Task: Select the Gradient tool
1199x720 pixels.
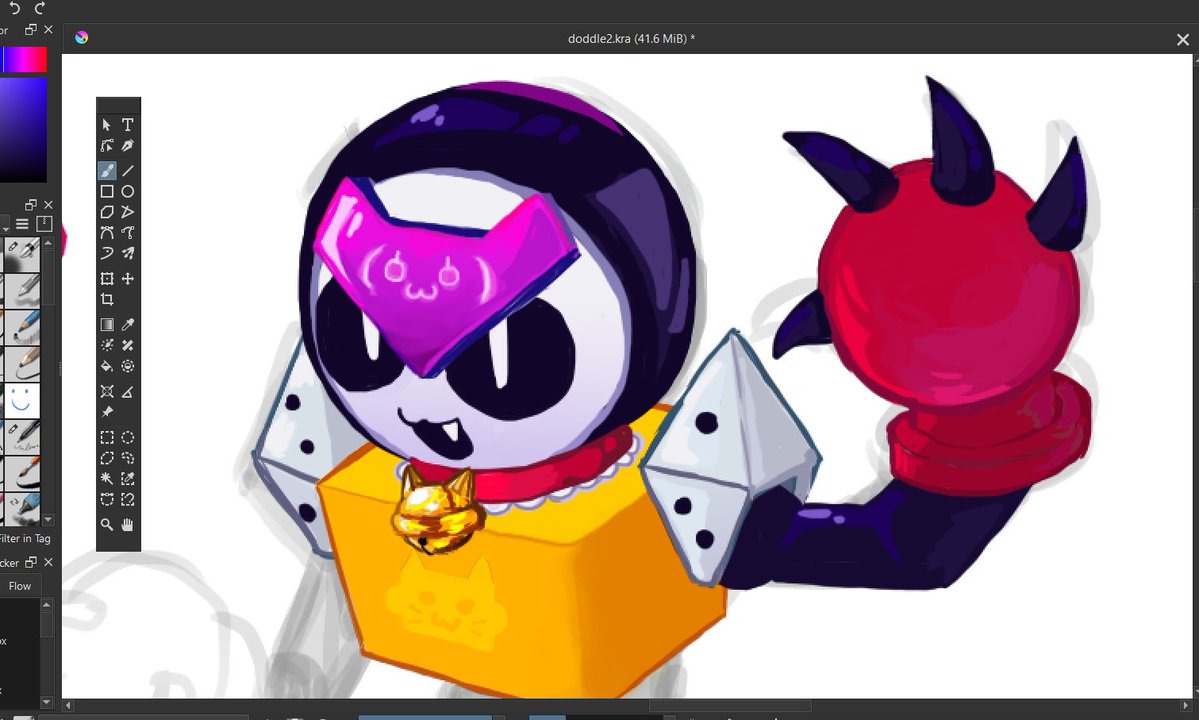Action: pyautogui.click(x=106, y=324)
